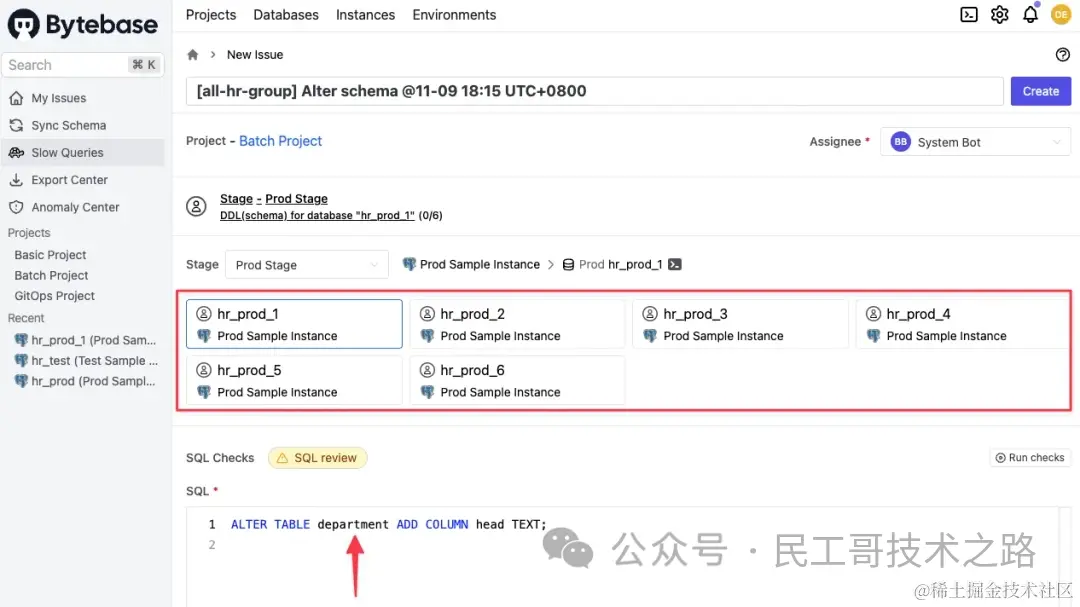Open the SQL editor terminal icon in header
This screenshot has height=607, width=1080.
pos(968,14)
